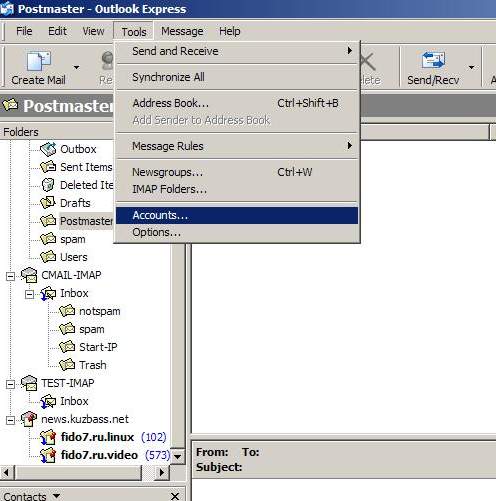496x501 pixels.
Task: Click the horizontal scrollbar thumb in folders
Action: [78, 472]
